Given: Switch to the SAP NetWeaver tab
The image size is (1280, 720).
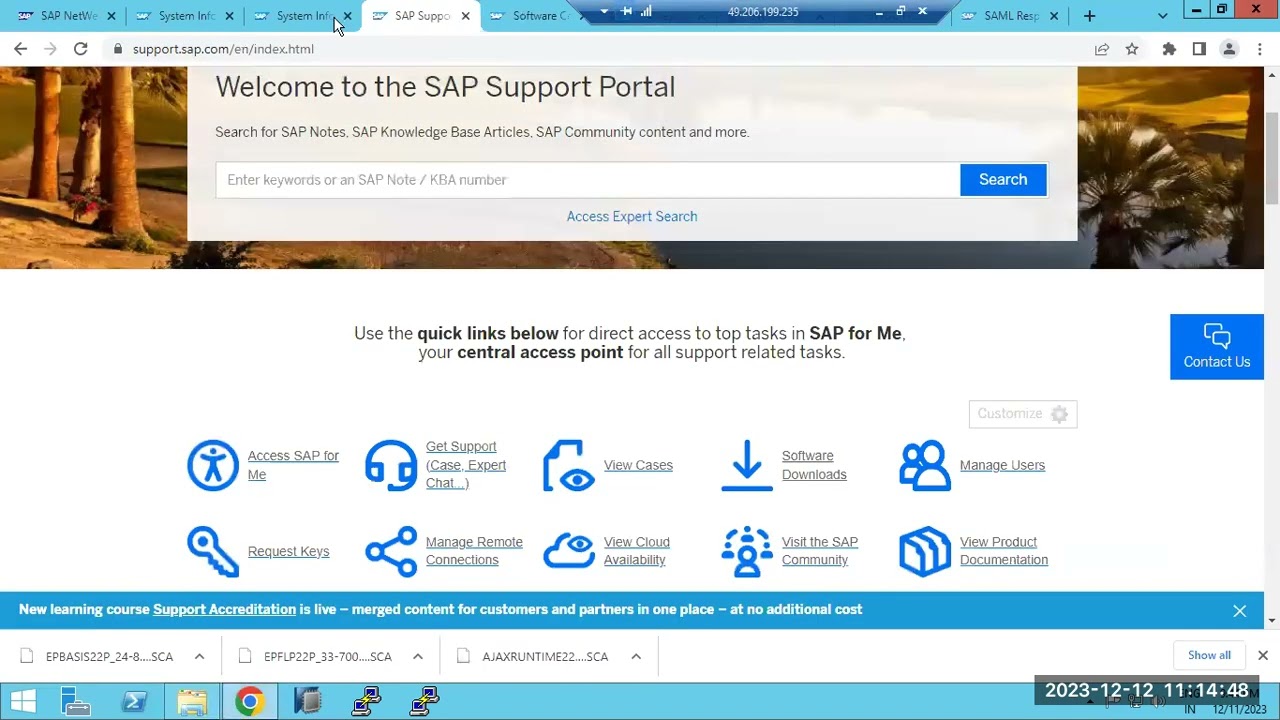Looking at the screenshot, I should click(x=65, y=16).
